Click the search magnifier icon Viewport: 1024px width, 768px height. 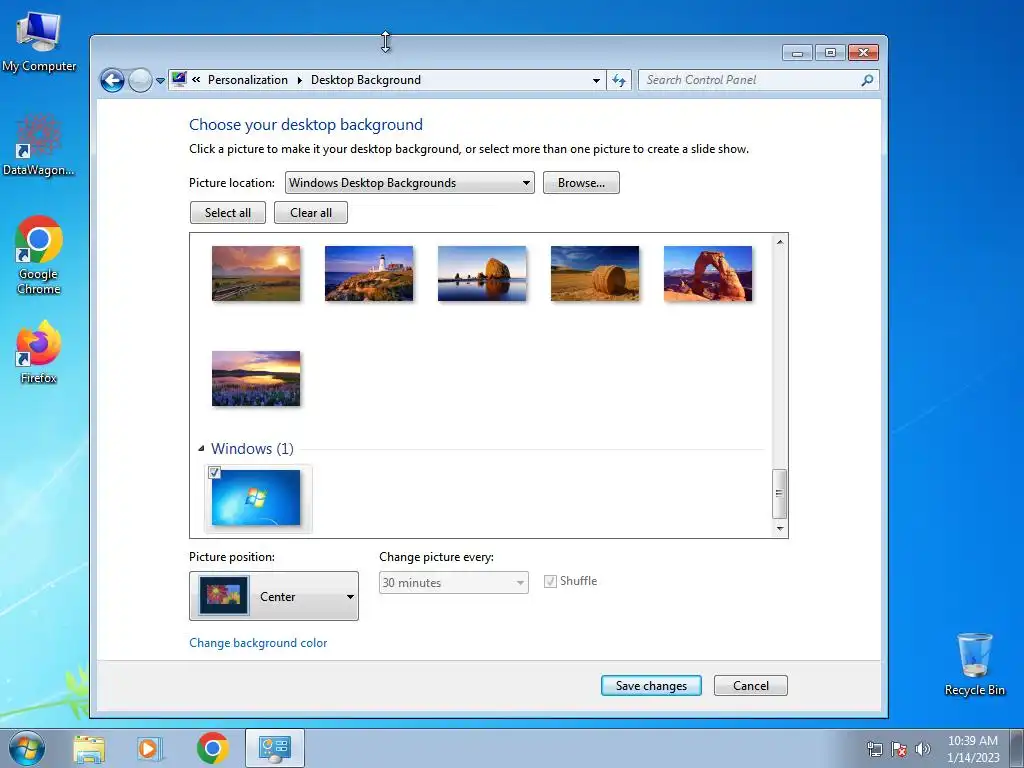pyautogui.click(x=867, y=80)
